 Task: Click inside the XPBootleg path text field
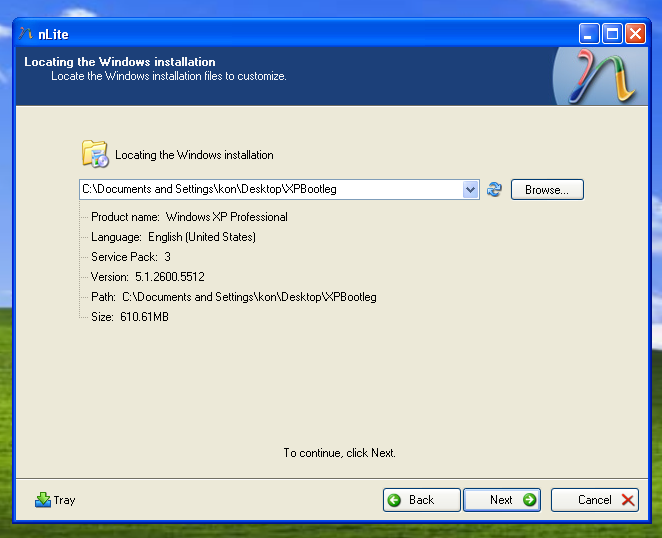[270, 190]
